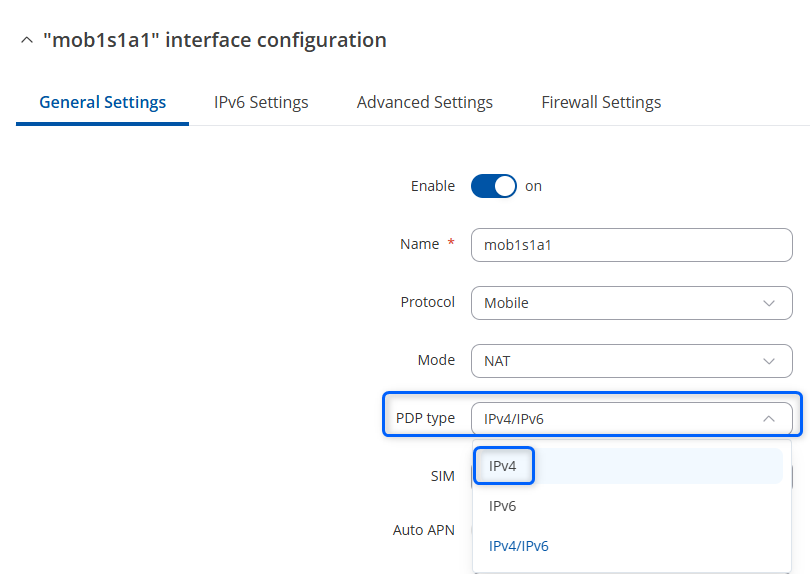Screen dimensions: 810x574
Task: Choose IPv4/IPv6 option in the list
Action: point(628,546)
